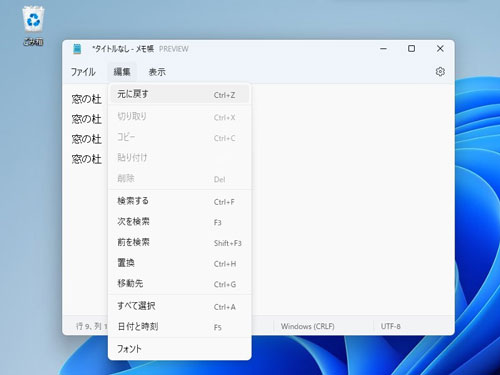500x375 pixels.
Task: Open the フォント menu entry
Action: (x=180, y=349)
